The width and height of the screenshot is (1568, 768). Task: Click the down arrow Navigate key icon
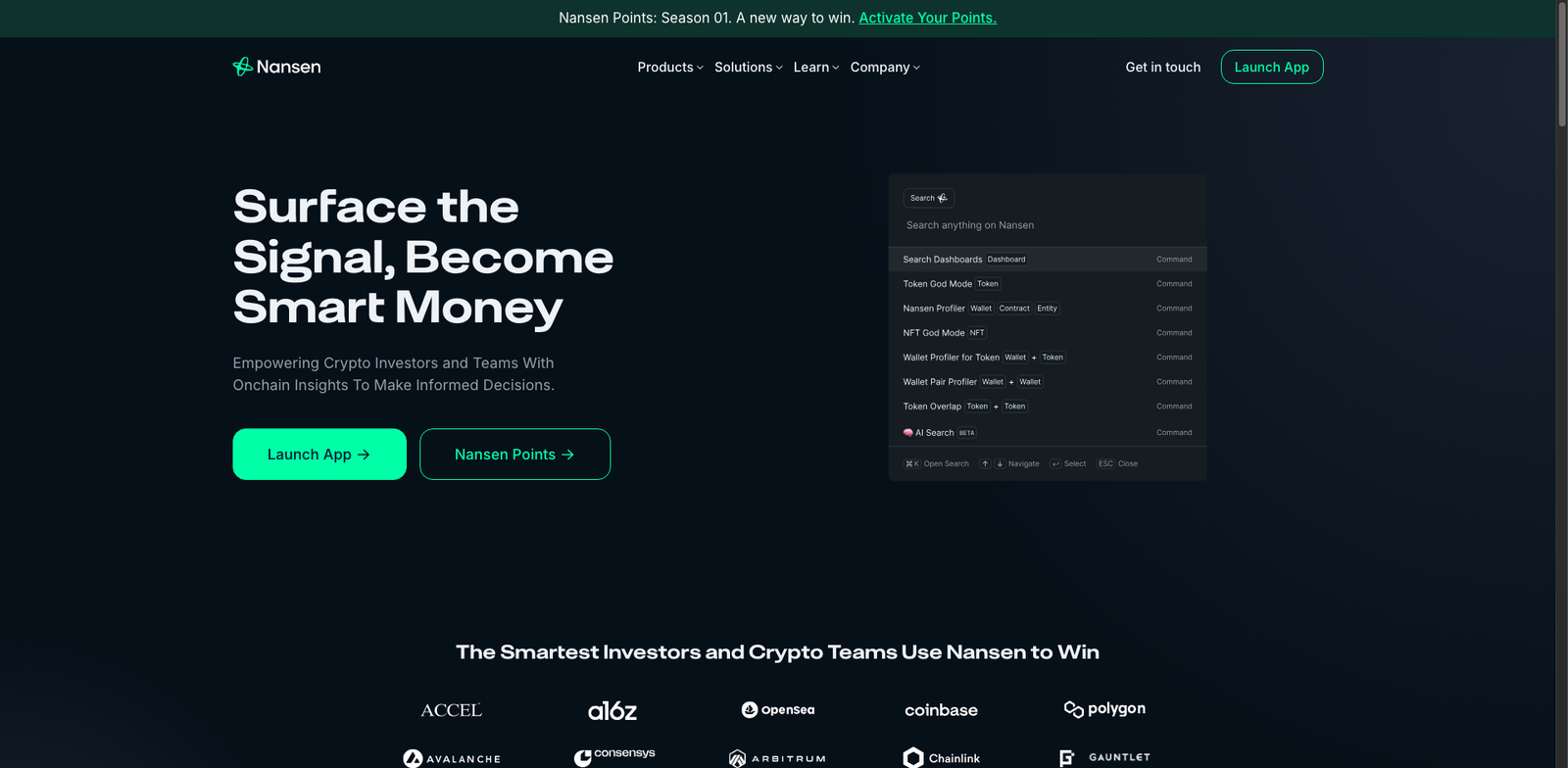1000,464
